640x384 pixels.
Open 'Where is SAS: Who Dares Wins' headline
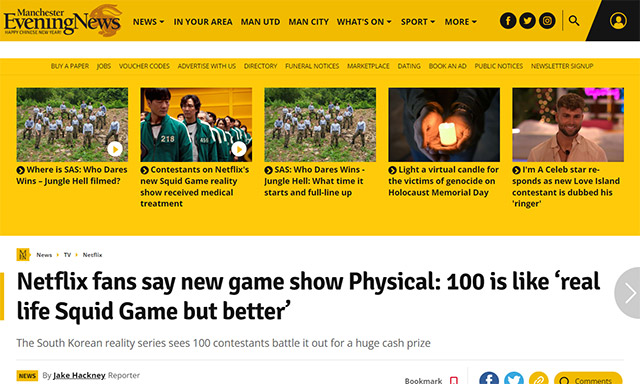tap(72, 175)
